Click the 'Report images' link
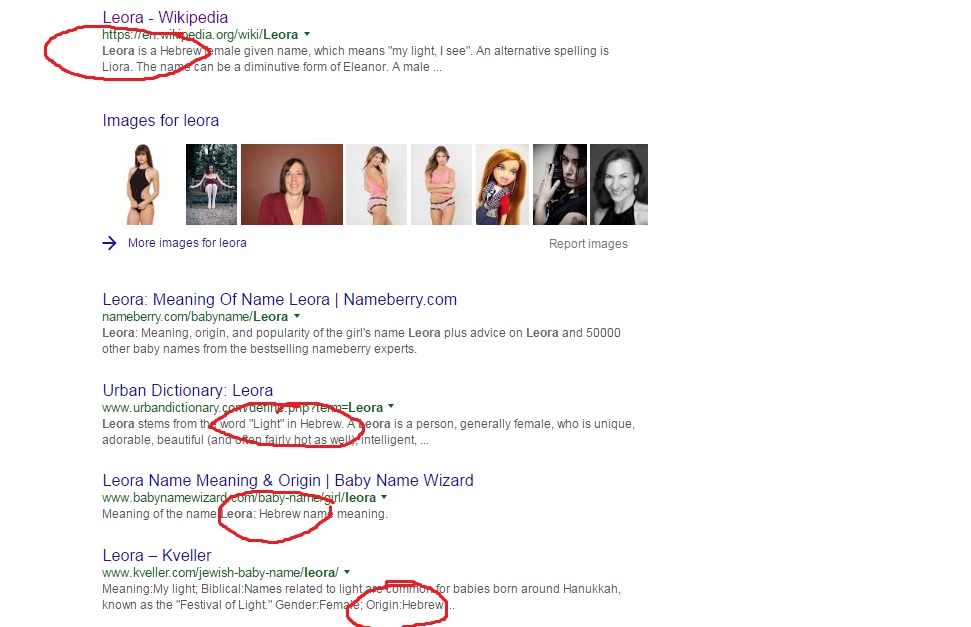The image size is (971, 627). [588, 244]
